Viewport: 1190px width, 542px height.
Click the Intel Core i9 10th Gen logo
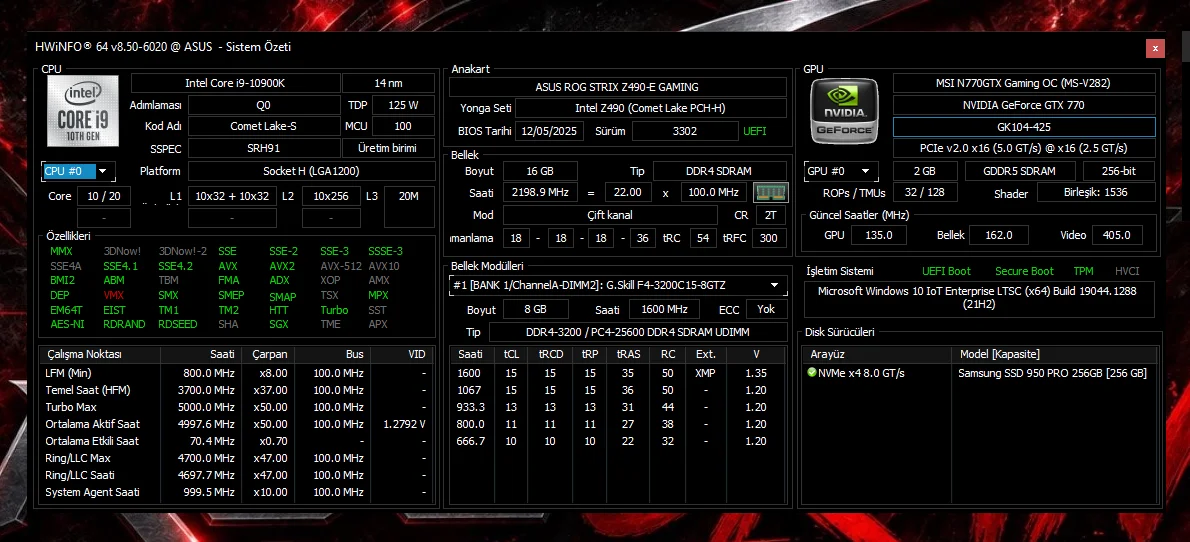click(x=83, y=112)
